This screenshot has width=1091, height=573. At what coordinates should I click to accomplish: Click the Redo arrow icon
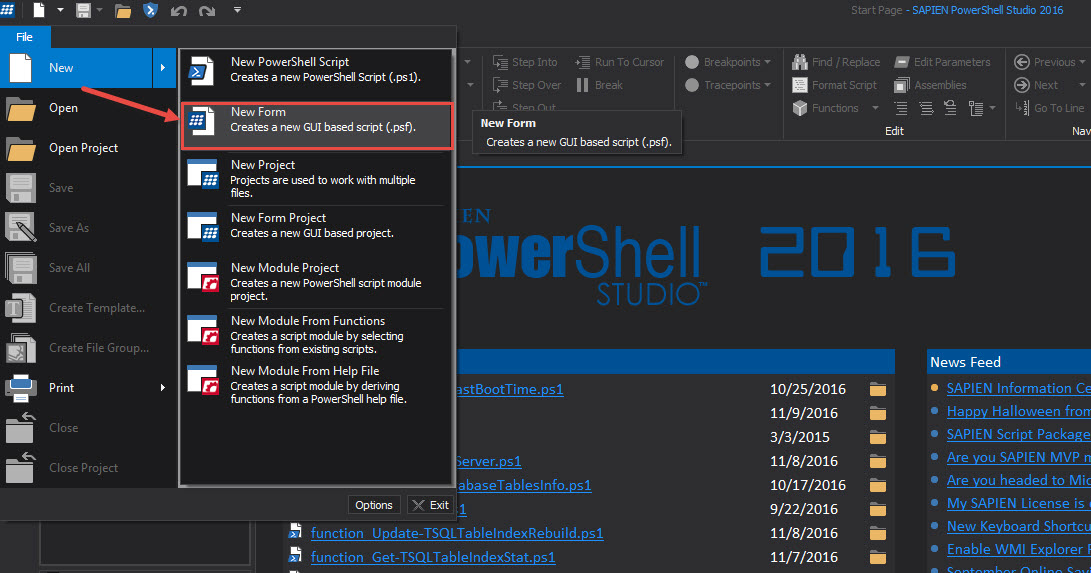click(x=207, y=10)
